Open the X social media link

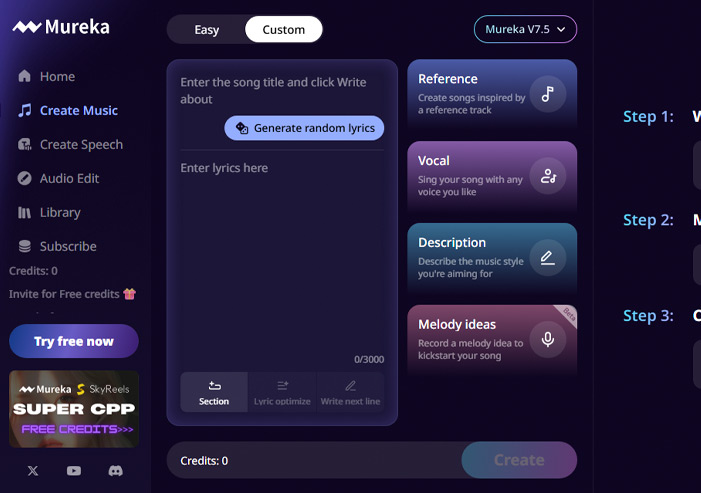coord(33,470)
